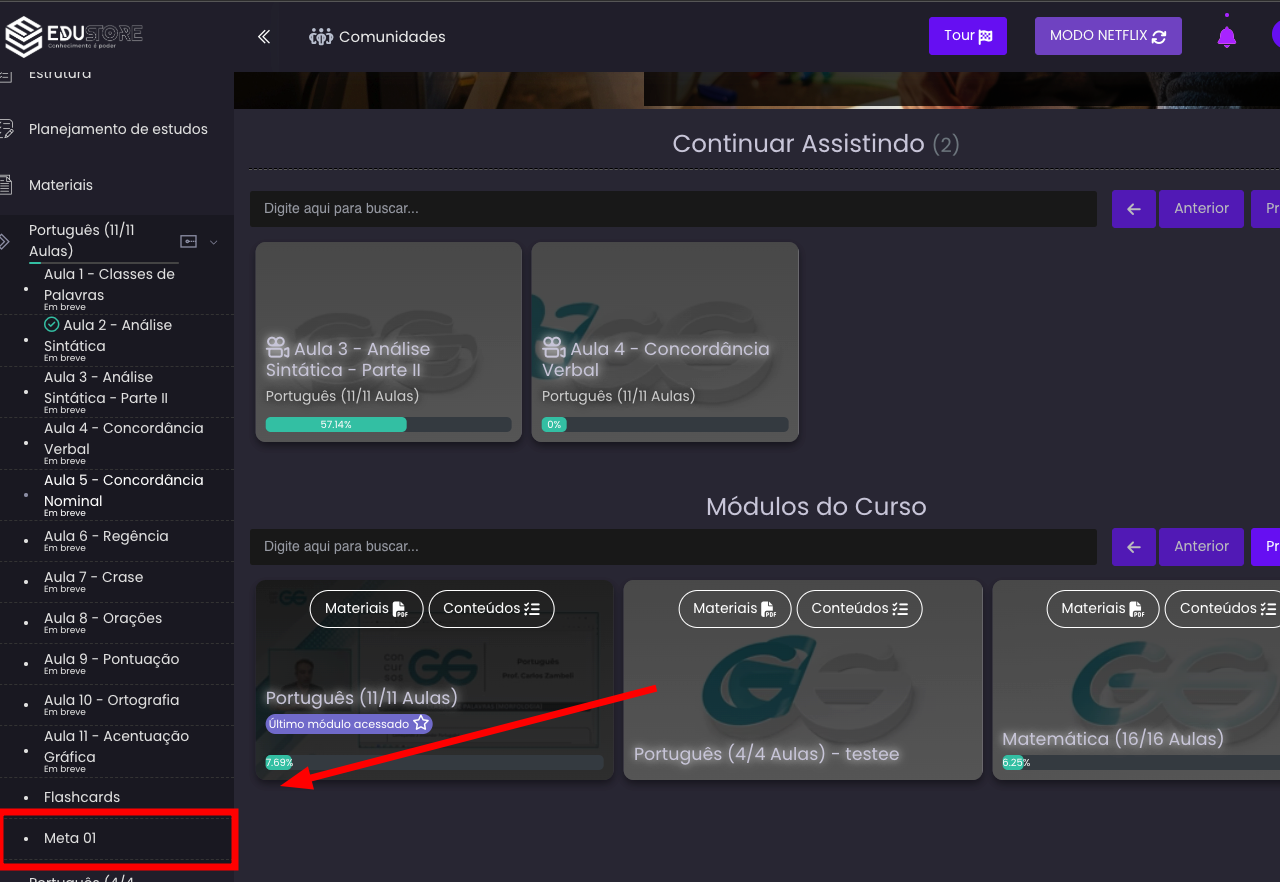The height and width of the screenshot is (882, 1280).
Task: Click the EduStore logo
Action: click(x=75, y=36)
